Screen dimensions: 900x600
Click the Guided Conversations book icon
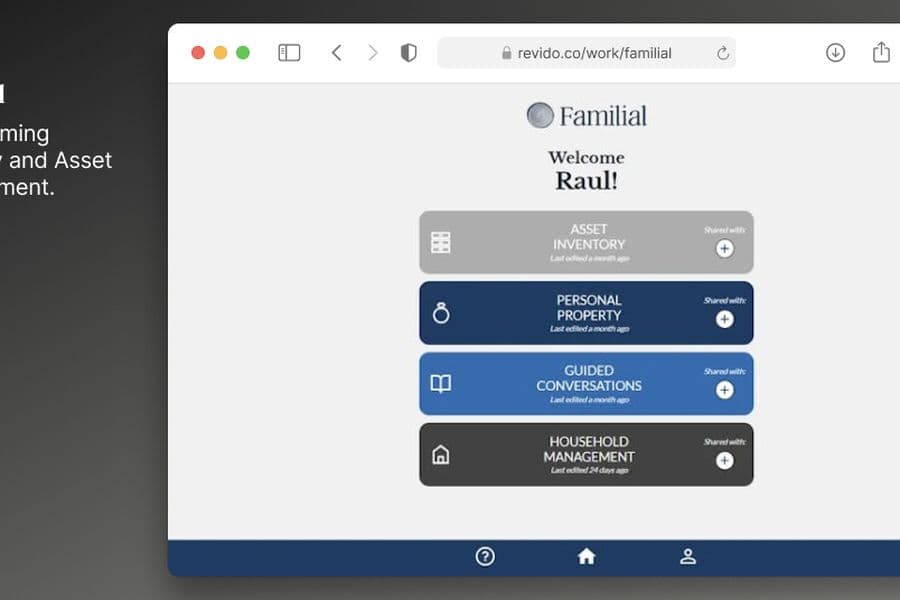tap(441, 384)
